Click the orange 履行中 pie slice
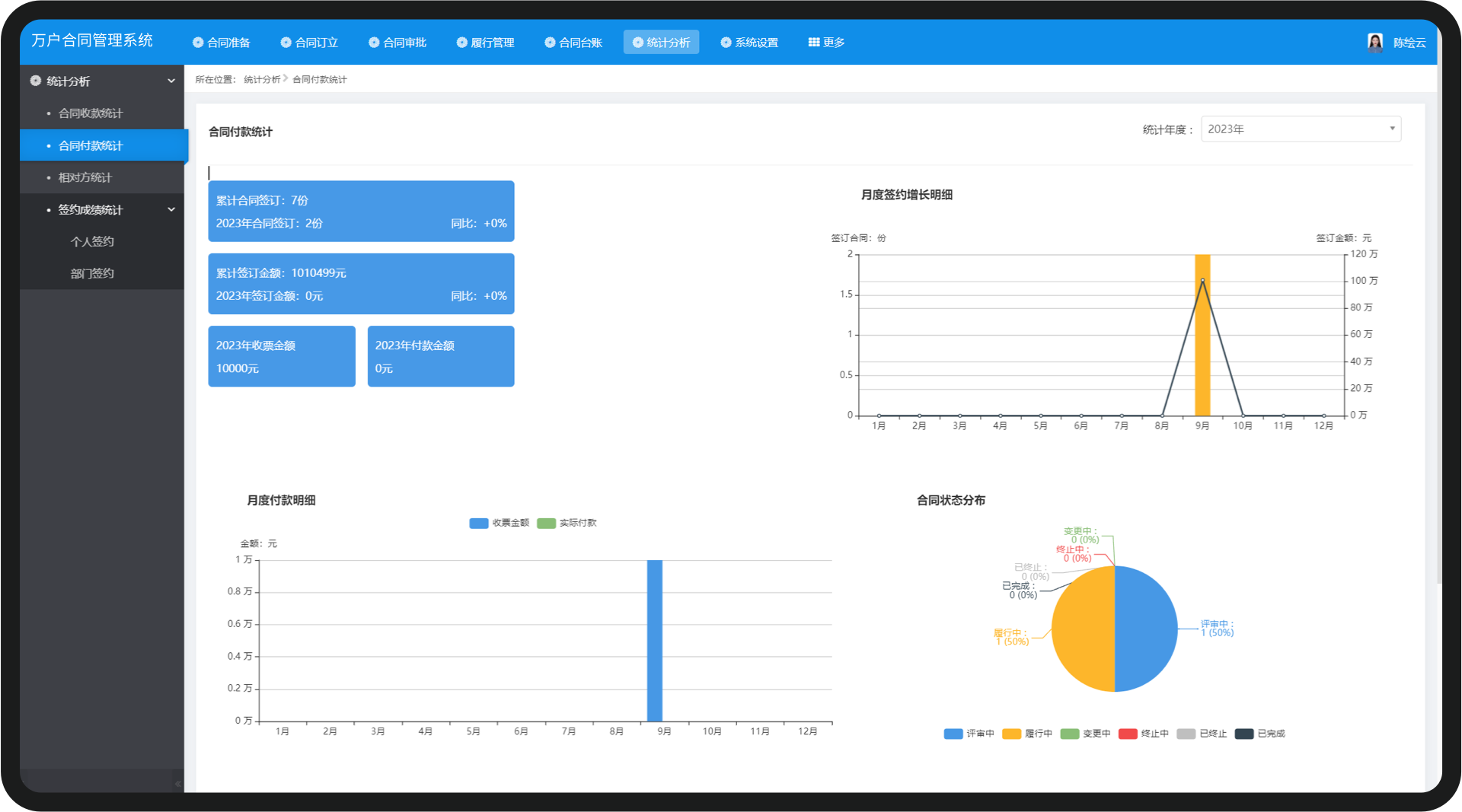The image size is (1462, 812). [1083, 629]
